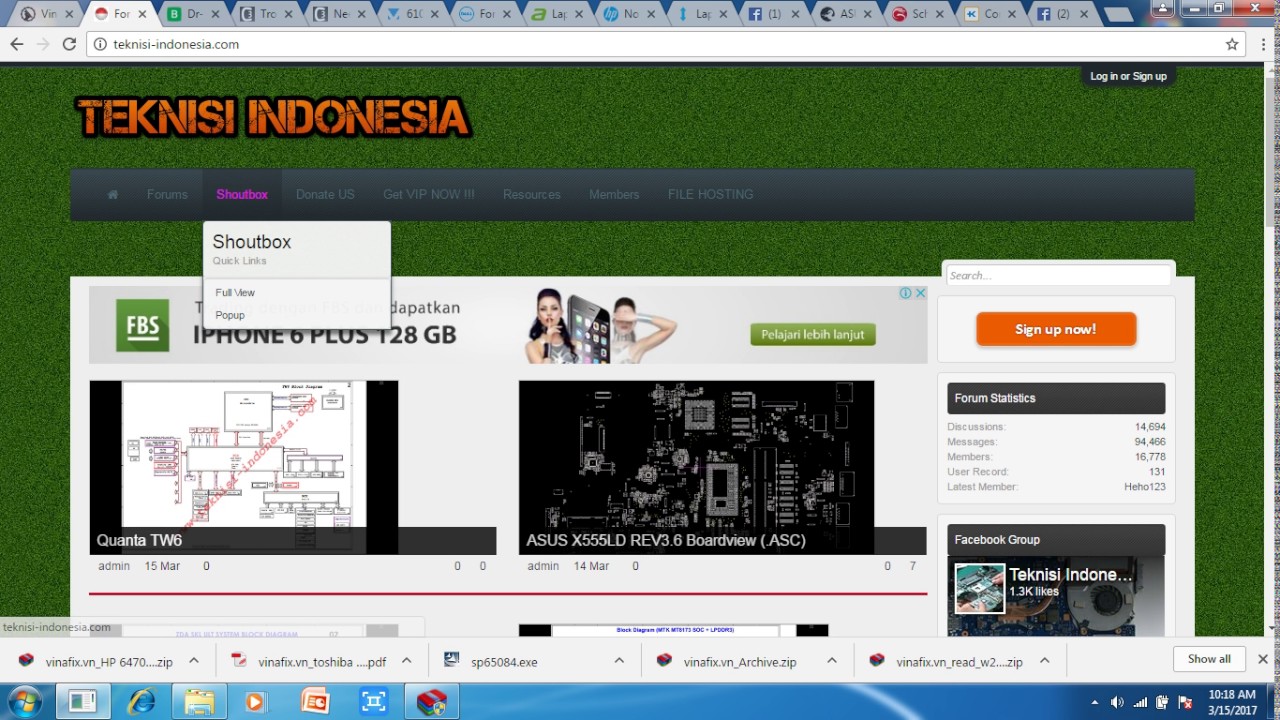Open the WinRAR taskbar icon

click(431, 701)
